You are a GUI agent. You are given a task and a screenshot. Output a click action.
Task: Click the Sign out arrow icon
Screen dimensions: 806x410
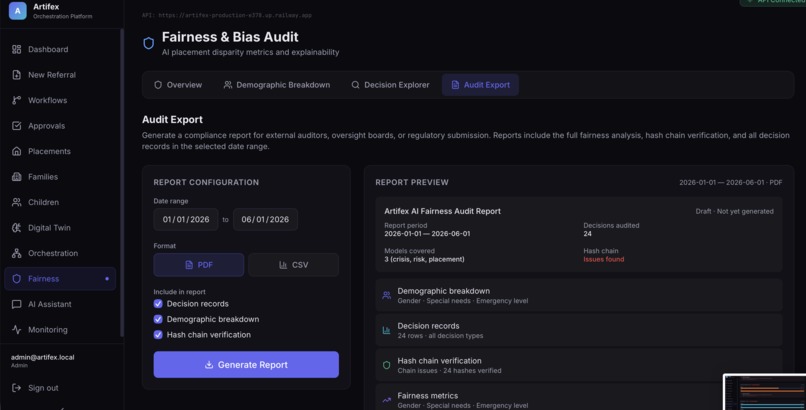pos(16,388)
